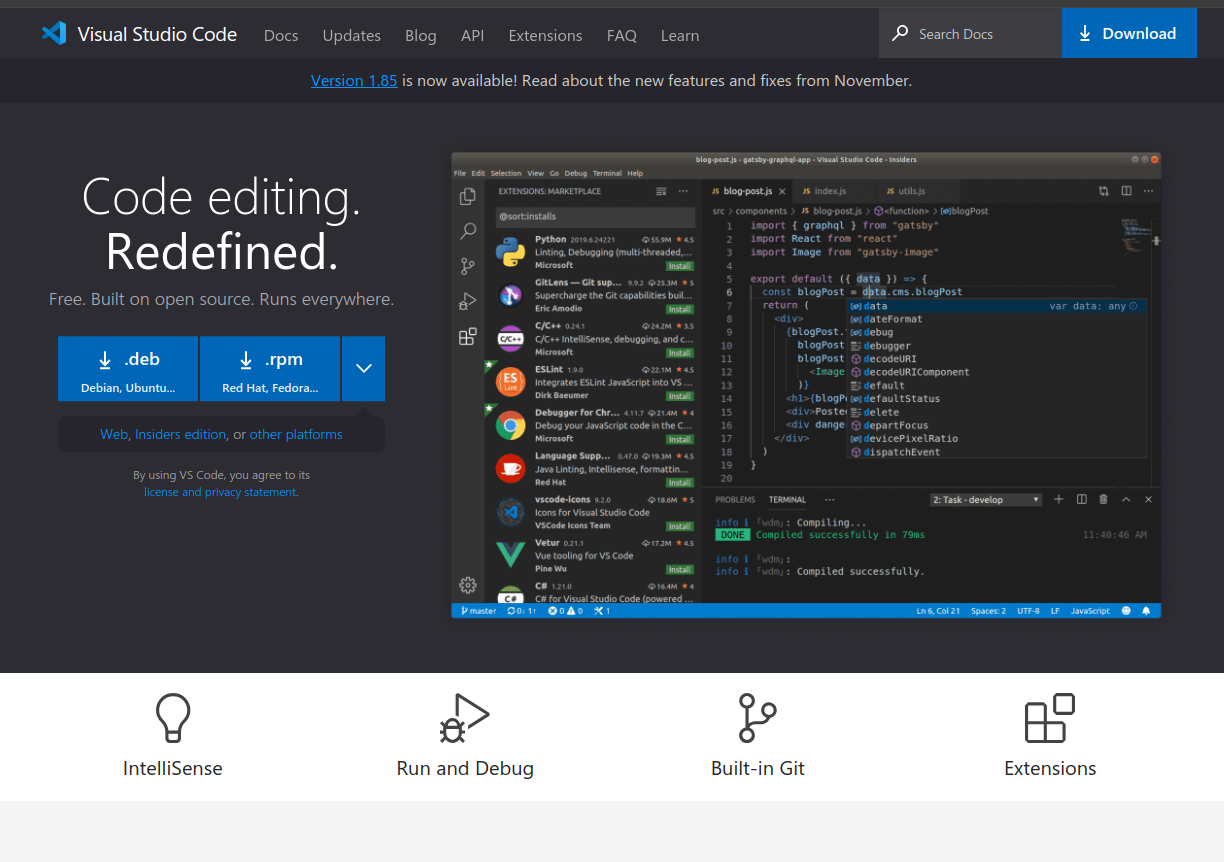Follow the other platforms link
The height and width of the screenshot is (862, 1224).
pyautogui.click(x=296, y=434)
